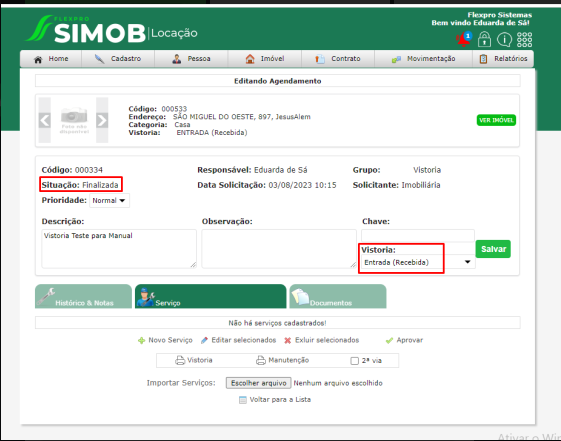Open the apps grid icon
This screenshot has width=561, height=441.
(x=524, y=39)
